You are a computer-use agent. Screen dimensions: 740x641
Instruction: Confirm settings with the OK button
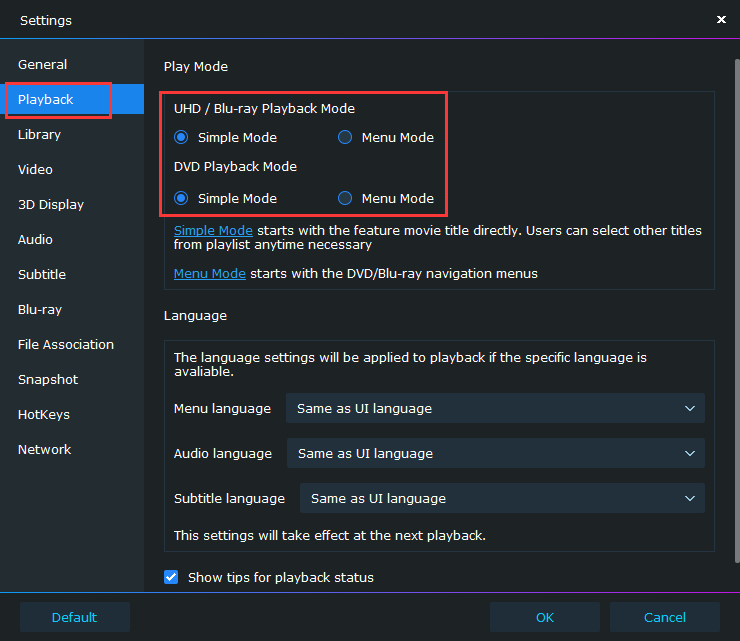545,617
